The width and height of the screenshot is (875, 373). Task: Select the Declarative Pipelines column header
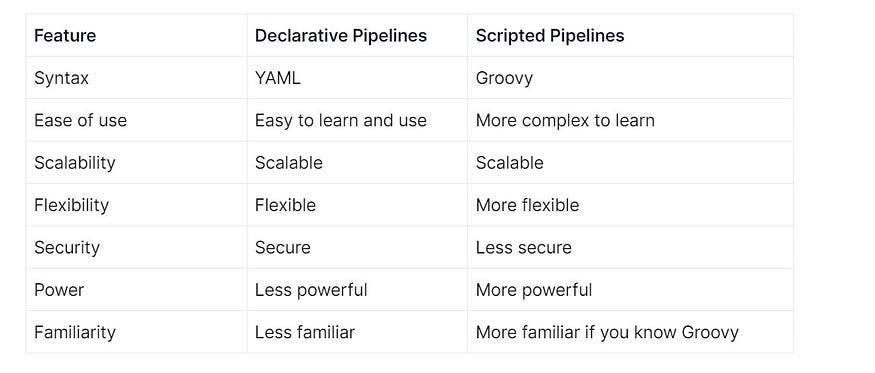coord(341,36)
